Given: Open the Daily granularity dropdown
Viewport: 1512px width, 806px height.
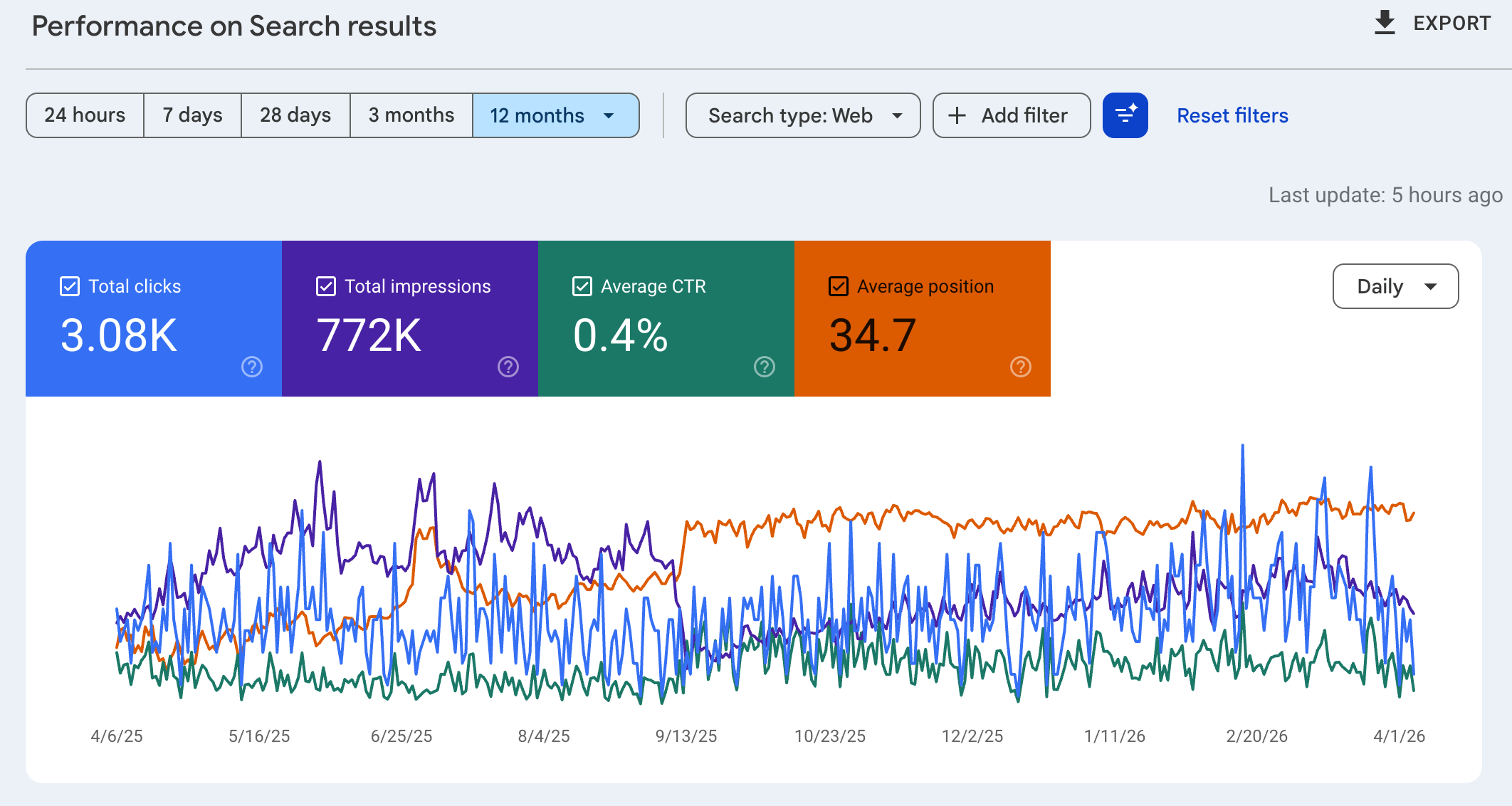Looking at the screenshot, I should click(1395, 286).
